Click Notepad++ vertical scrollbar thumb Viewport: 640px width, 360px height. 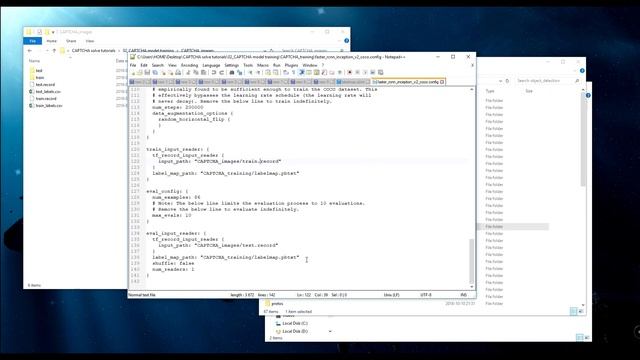pyautogui.click(x=472, y=261)
